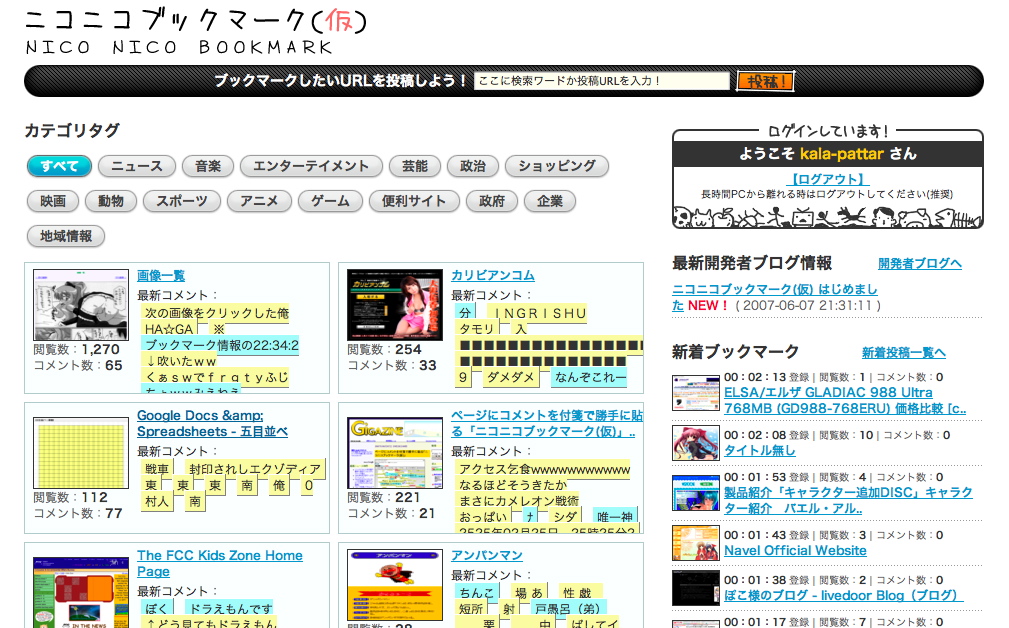
Task: Open the タイトル無し new bookmark
Action: [759, 450]
